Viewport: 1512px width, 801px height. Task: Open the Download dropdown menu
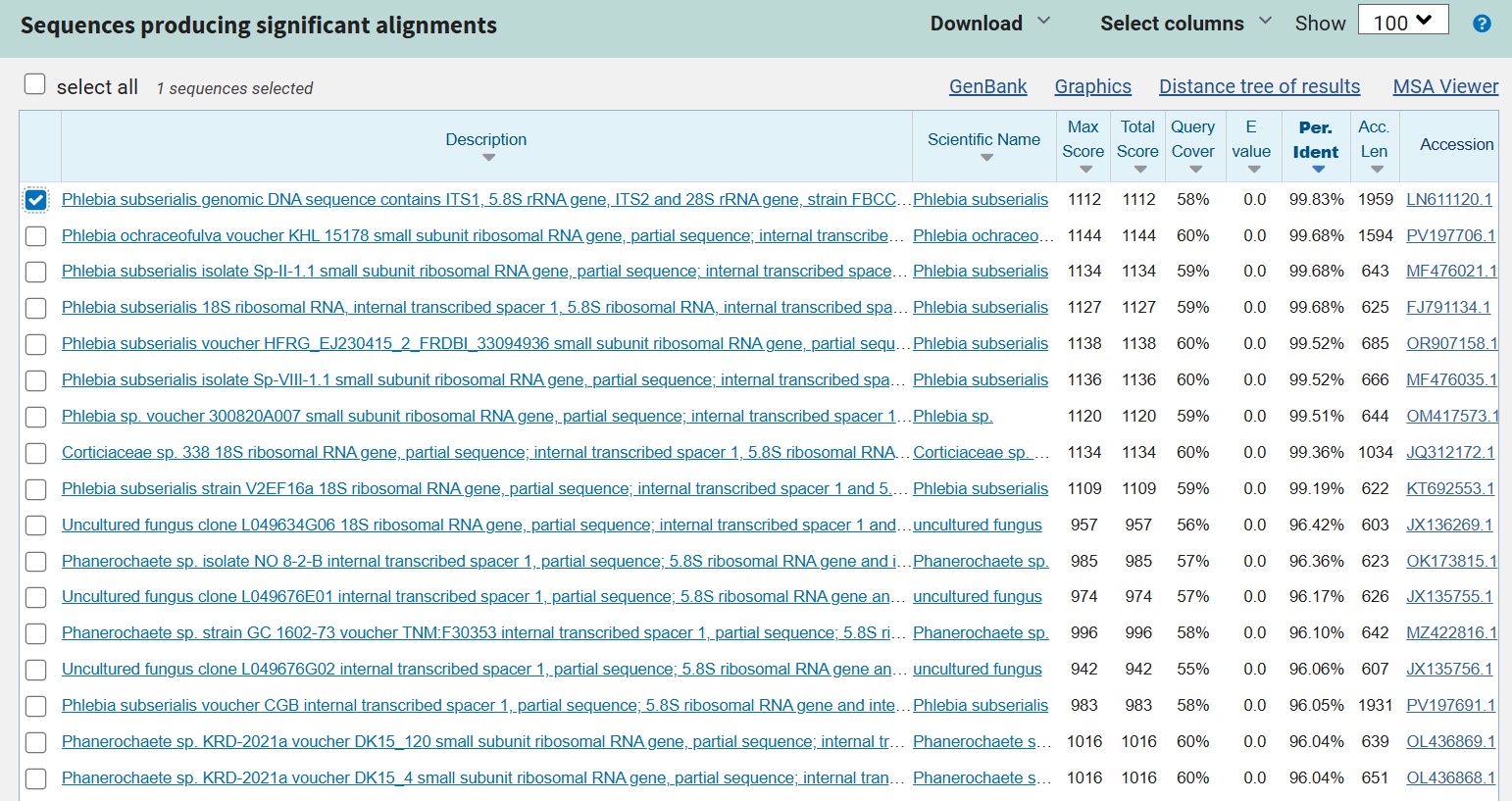989,24
